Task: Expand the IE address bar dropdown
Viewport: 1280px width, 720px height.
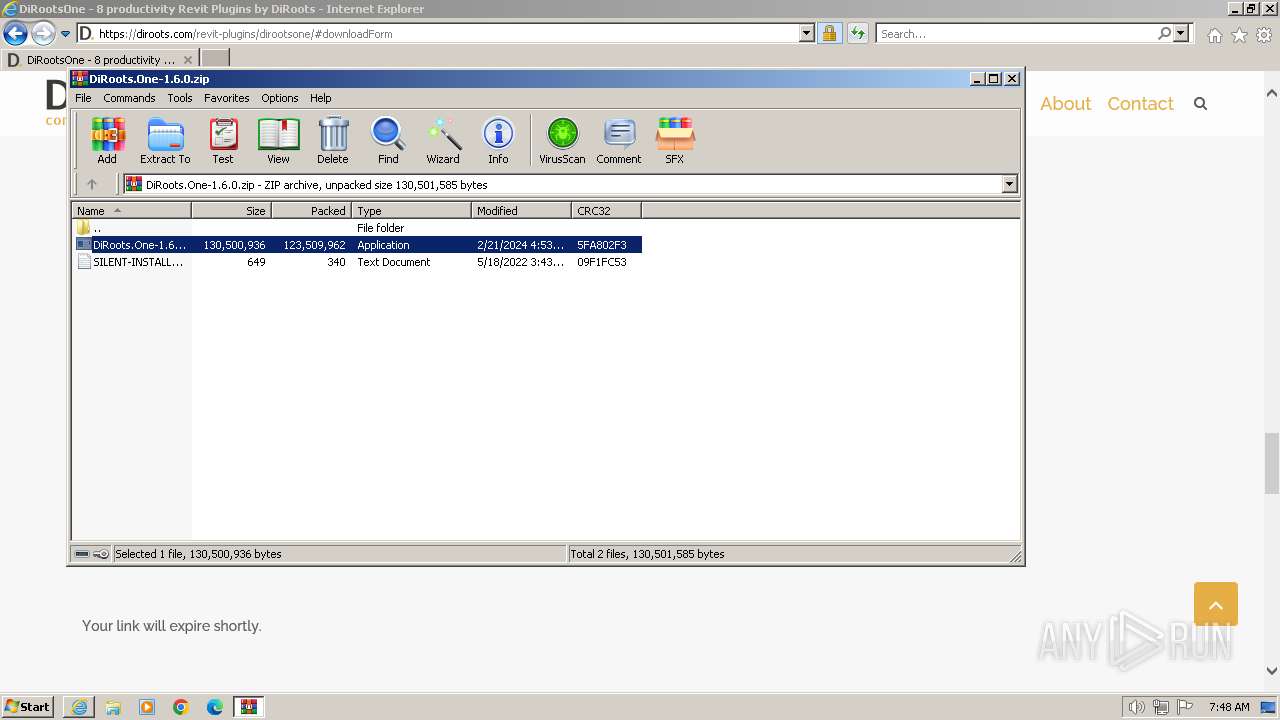Action: click(807, 33)
